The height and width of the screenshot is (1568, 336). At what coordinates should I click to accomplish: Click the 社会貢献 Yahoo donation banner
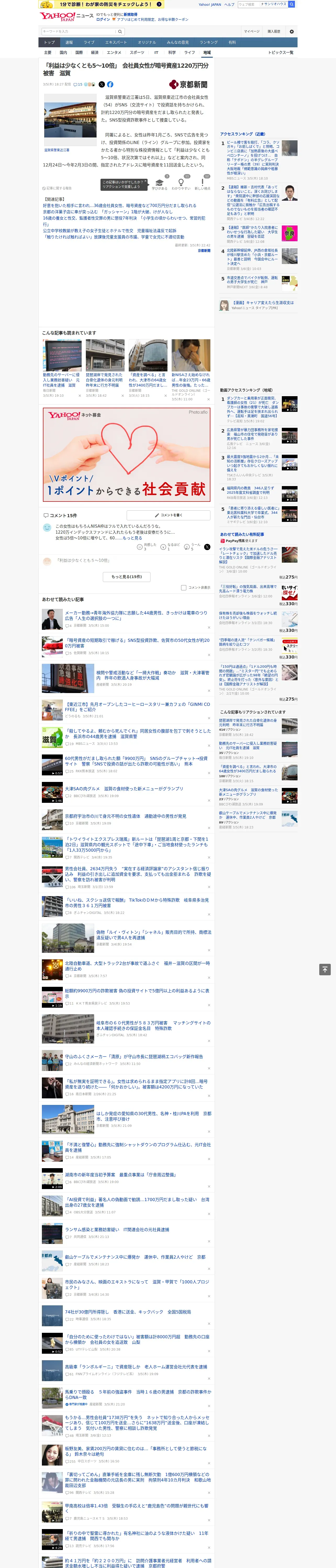[126, 454]
